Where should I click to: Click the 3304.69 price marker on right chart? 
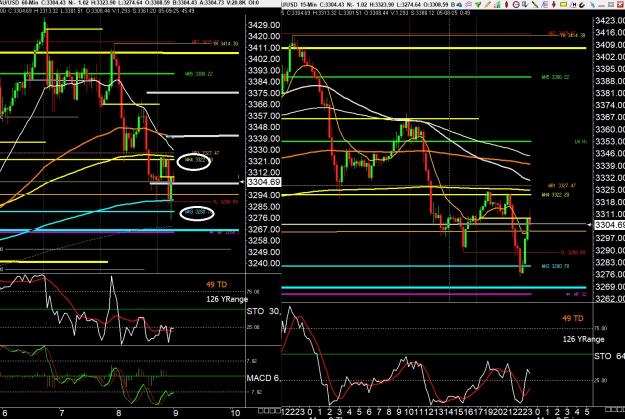609,225
